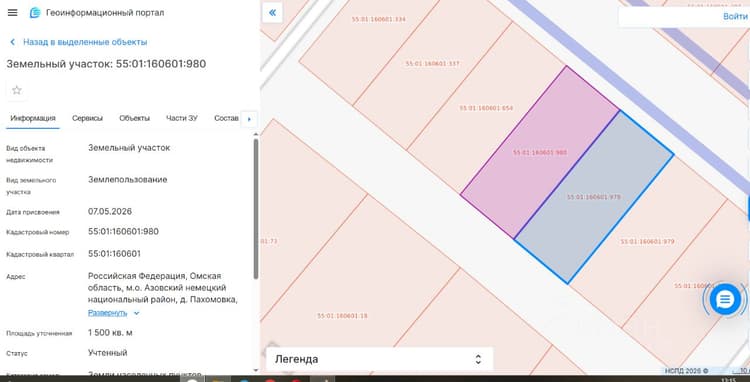Click parcel labeled 55:01:160601:654 on map

486,108
